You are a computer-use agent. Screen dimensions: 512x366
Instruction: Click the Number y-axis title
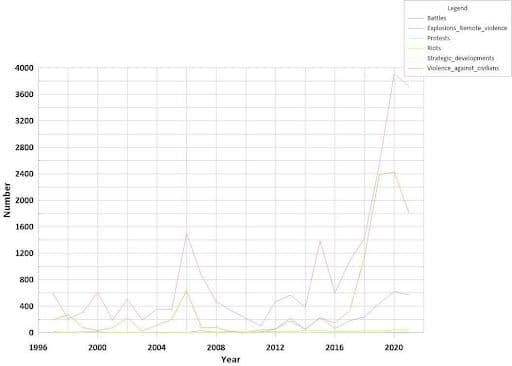pos(7,200)
